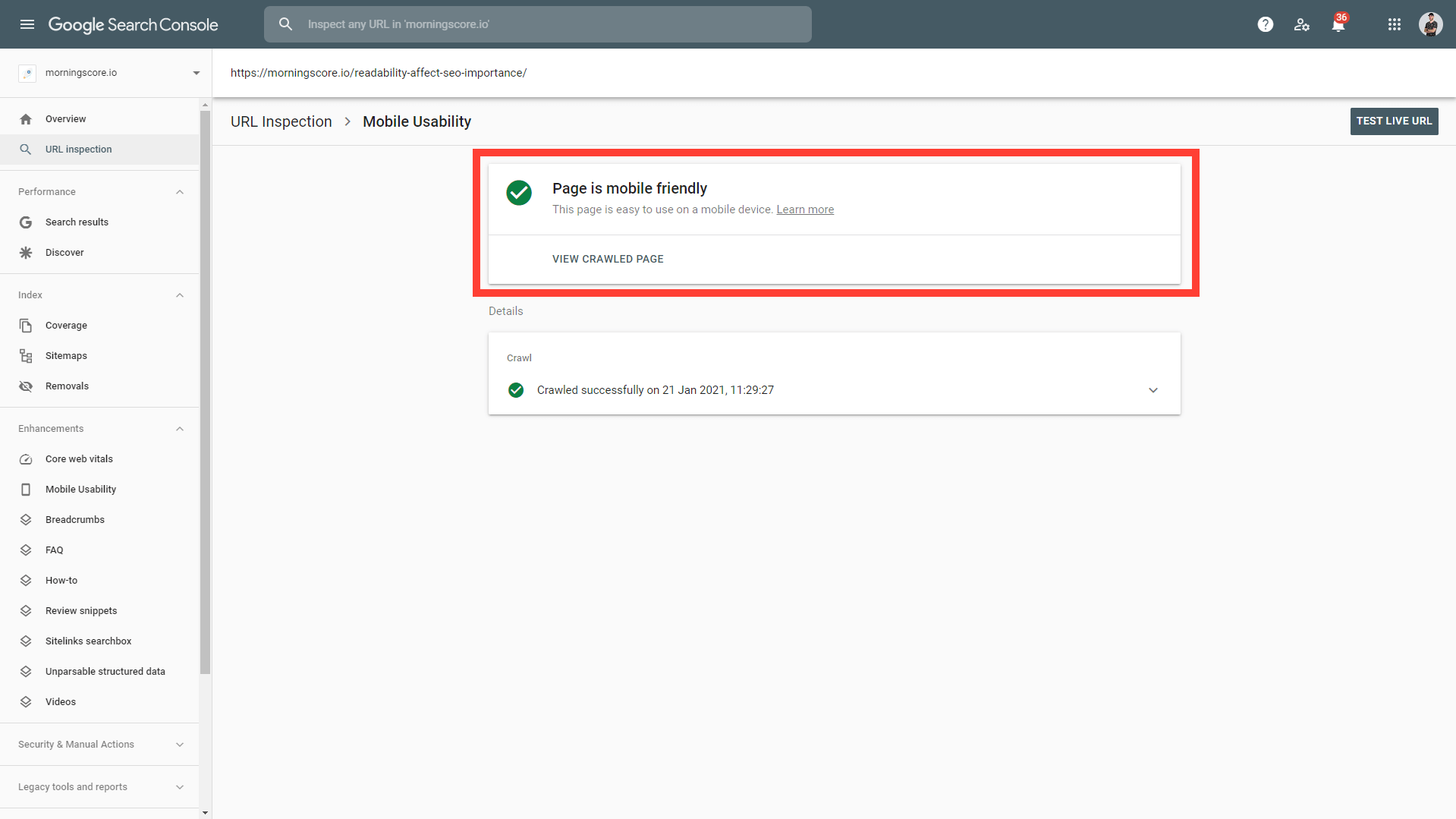Click the search magnifier icon in top bar
Screen dimensions: 1456x819
point(285,24)
